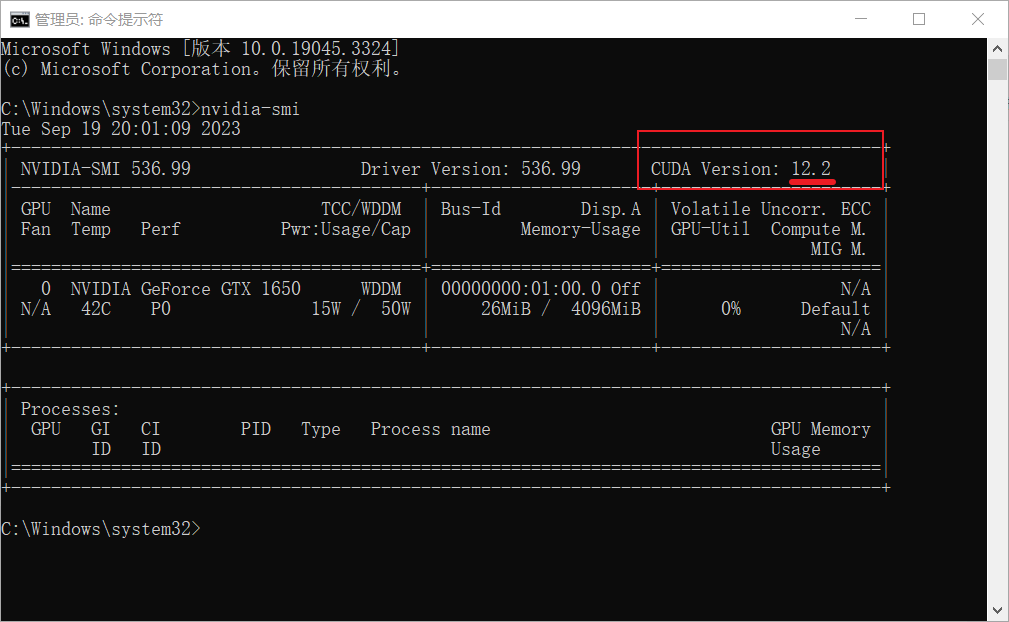This screenshot has width=1009, height=622.
Task: Click the performance state 'P0'
Action: click(x=161, y=309)
